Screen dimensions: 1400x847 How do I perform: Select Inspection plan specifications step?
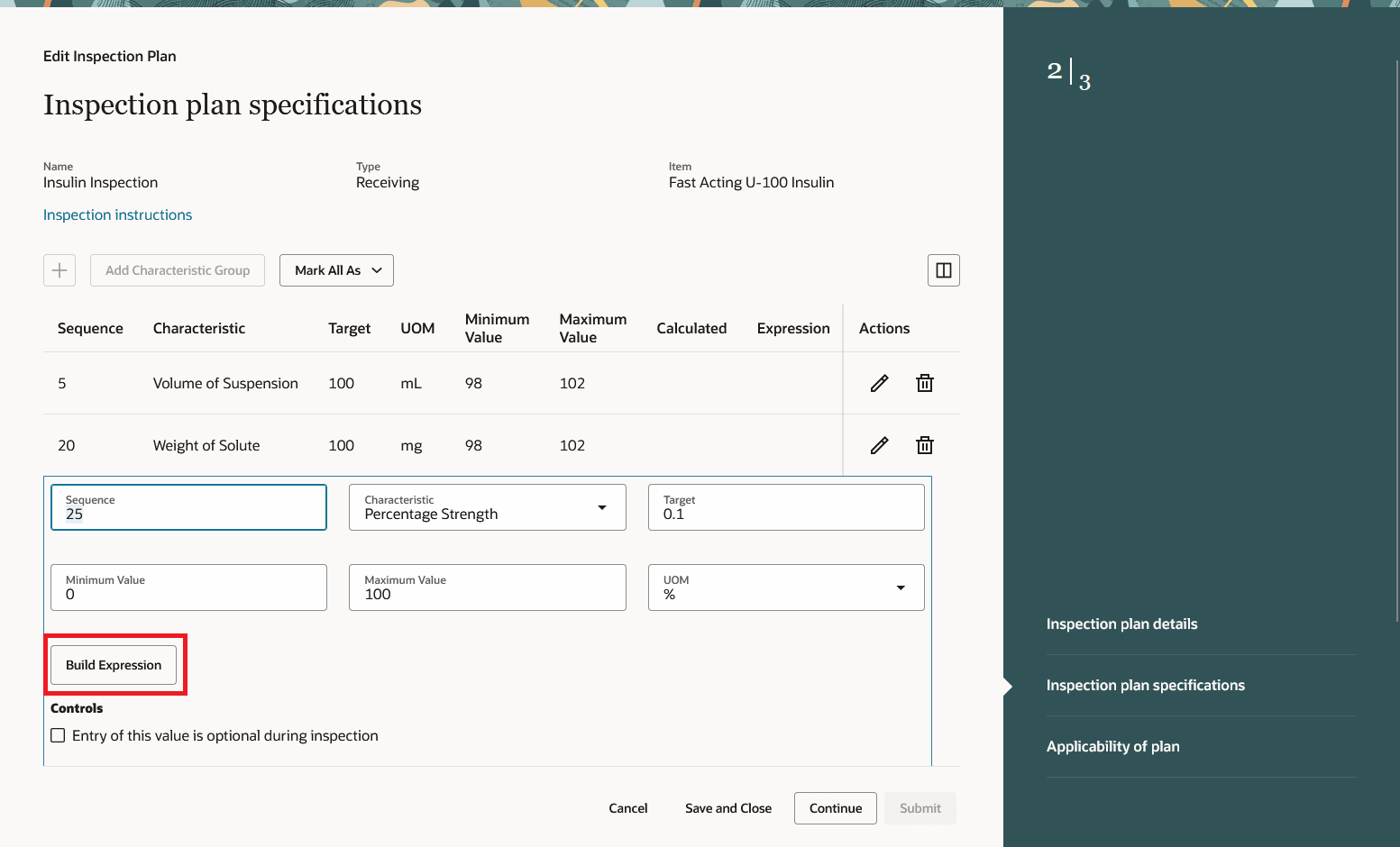[1145, 685]
